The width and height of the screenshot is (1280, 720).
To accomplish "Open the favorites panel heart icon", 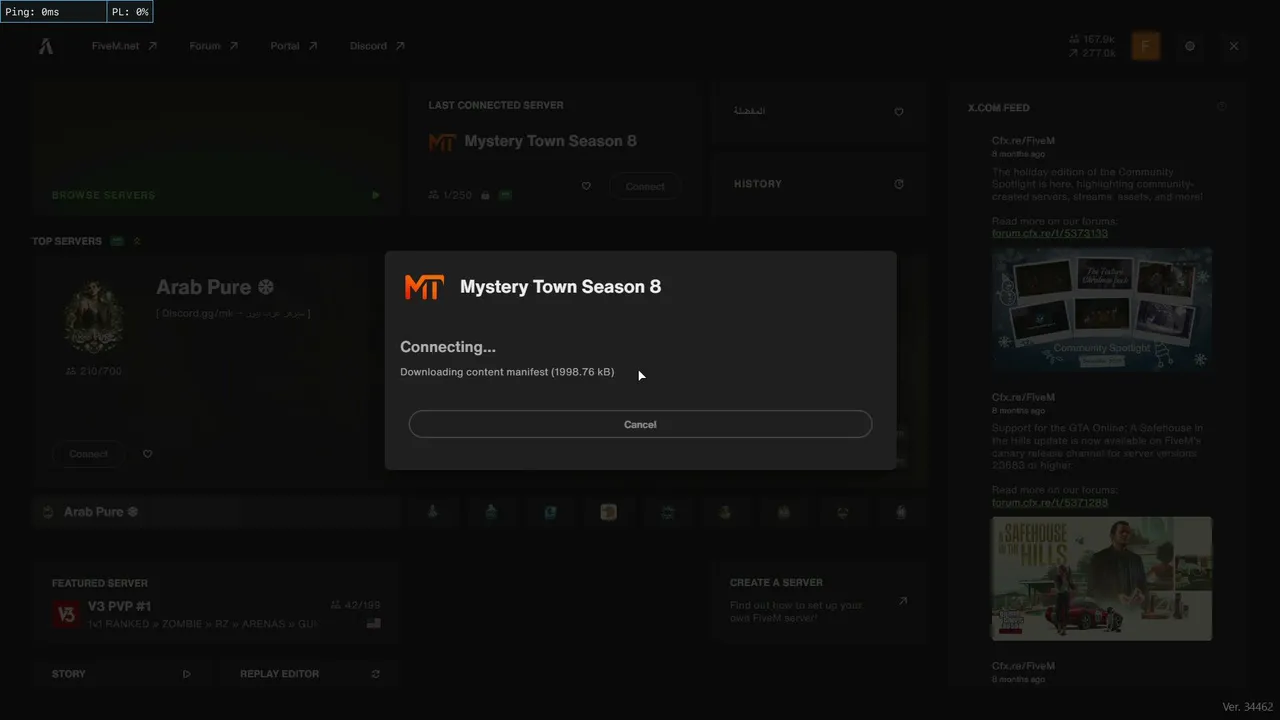I will [899, 112].
